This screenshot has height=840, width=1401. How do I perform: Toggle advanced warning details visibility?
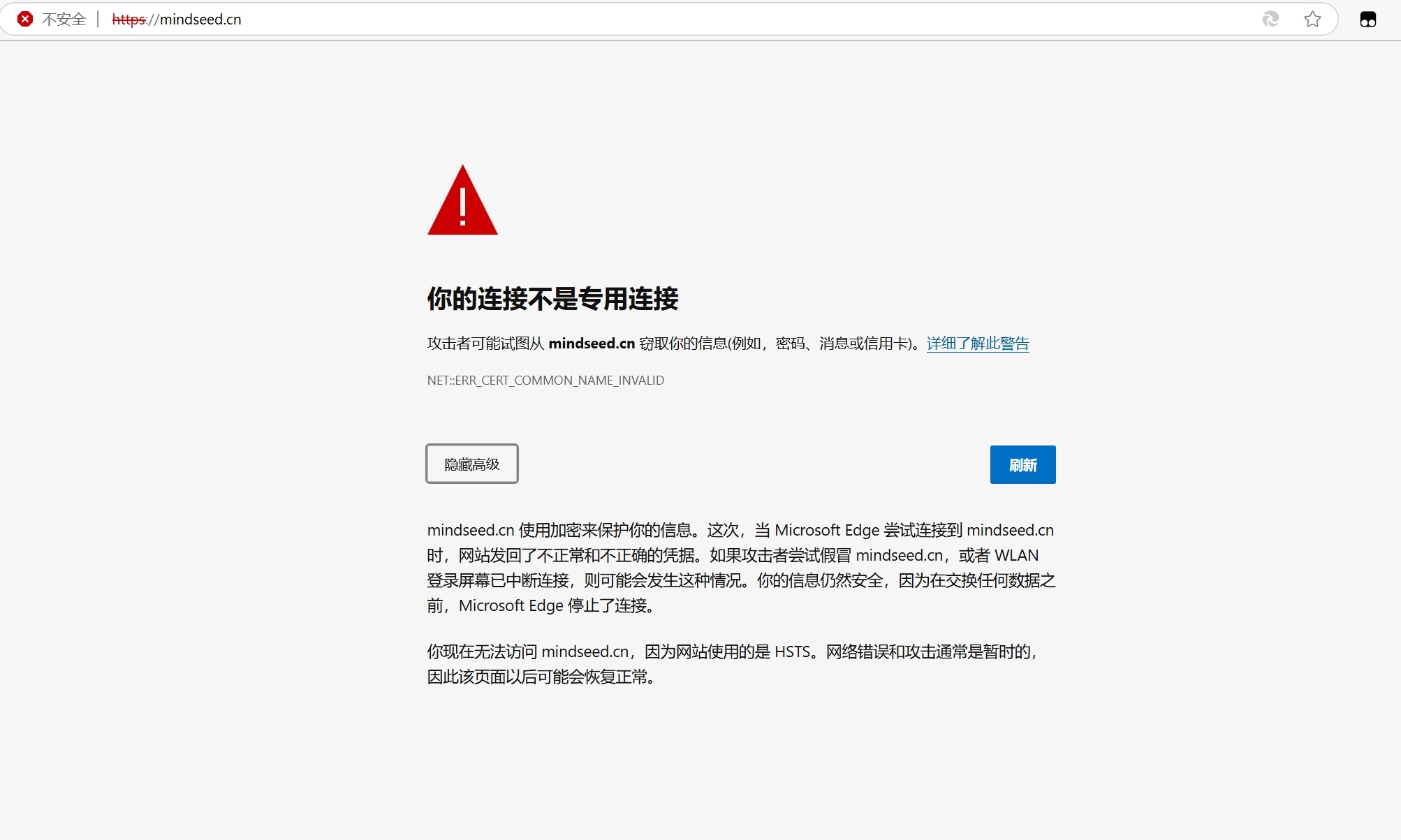[471, 464]
